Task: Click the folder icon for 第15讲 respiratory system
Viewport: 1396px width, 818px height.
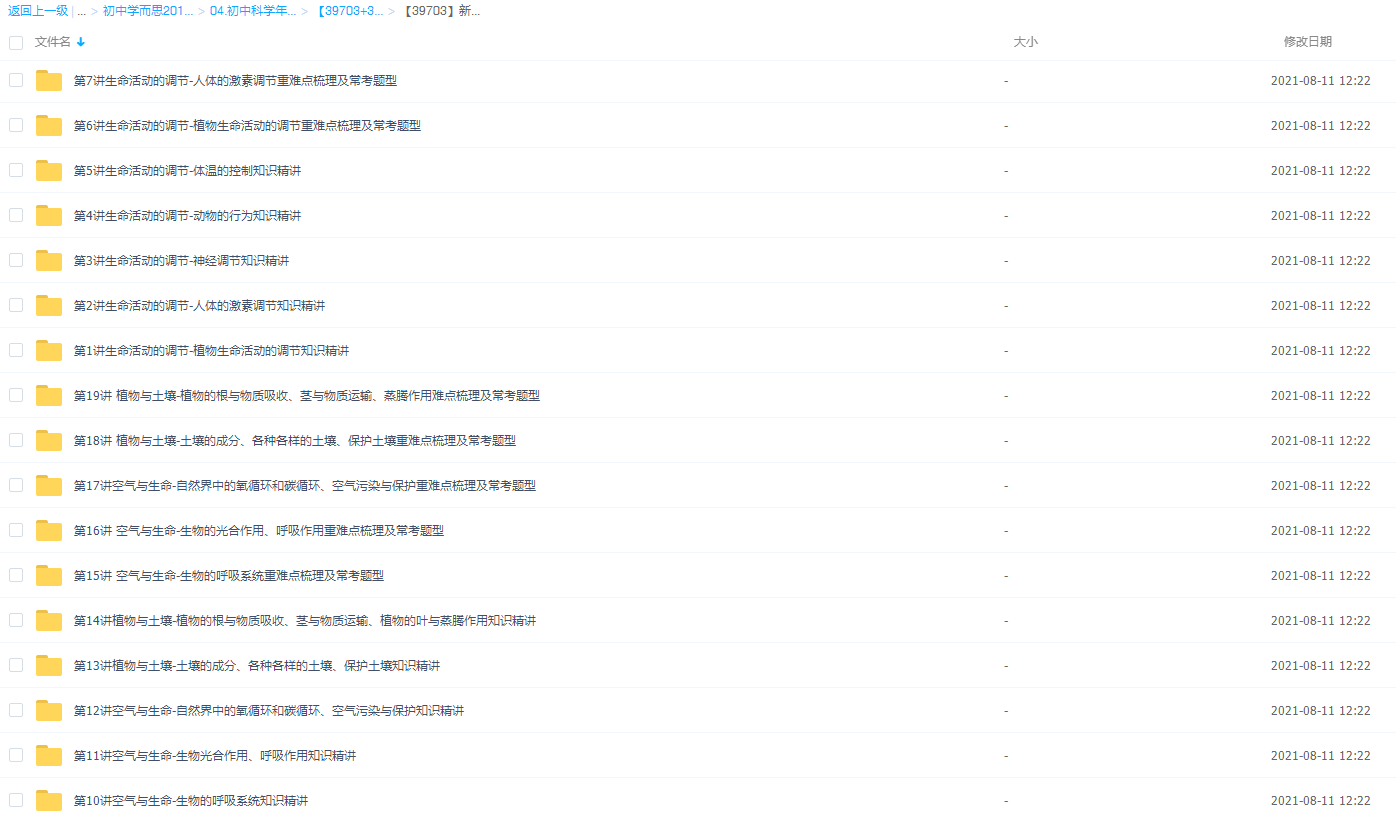Action: [48, 575]
